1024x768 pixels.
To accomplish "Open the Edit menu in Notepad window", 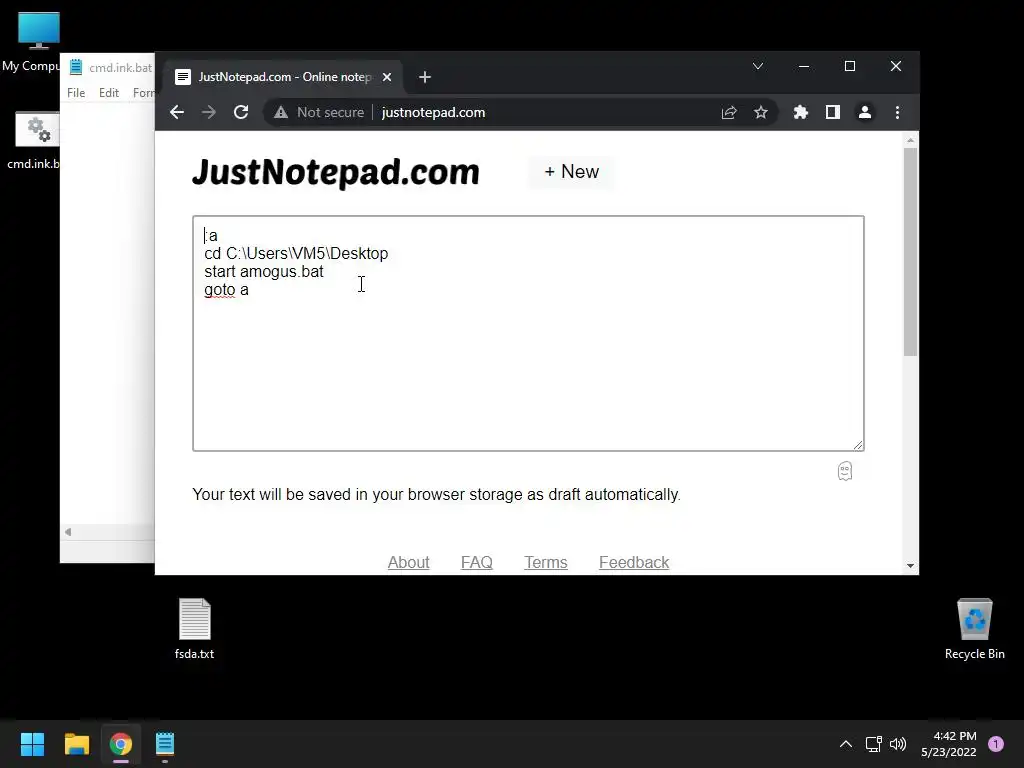I will point(109,93).
